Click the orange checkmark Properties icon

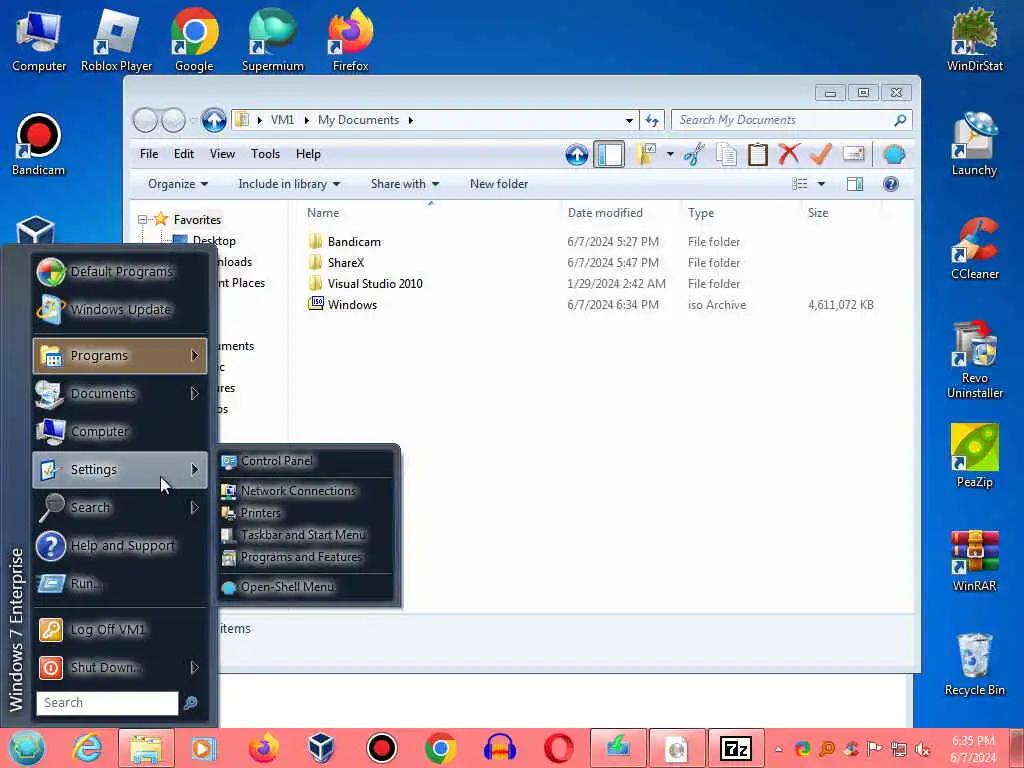click(820, 155)
